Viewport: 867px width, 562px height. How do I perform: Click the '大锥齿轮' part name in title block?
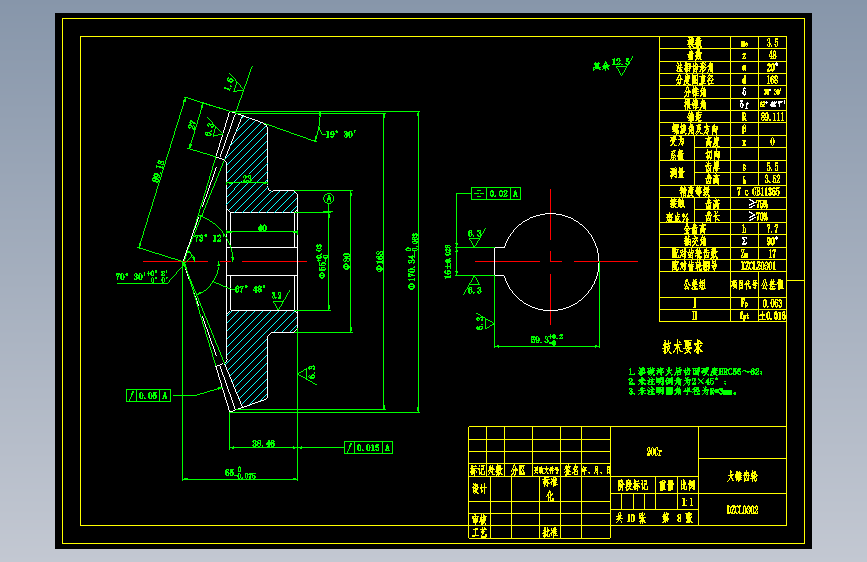point(742,476)
